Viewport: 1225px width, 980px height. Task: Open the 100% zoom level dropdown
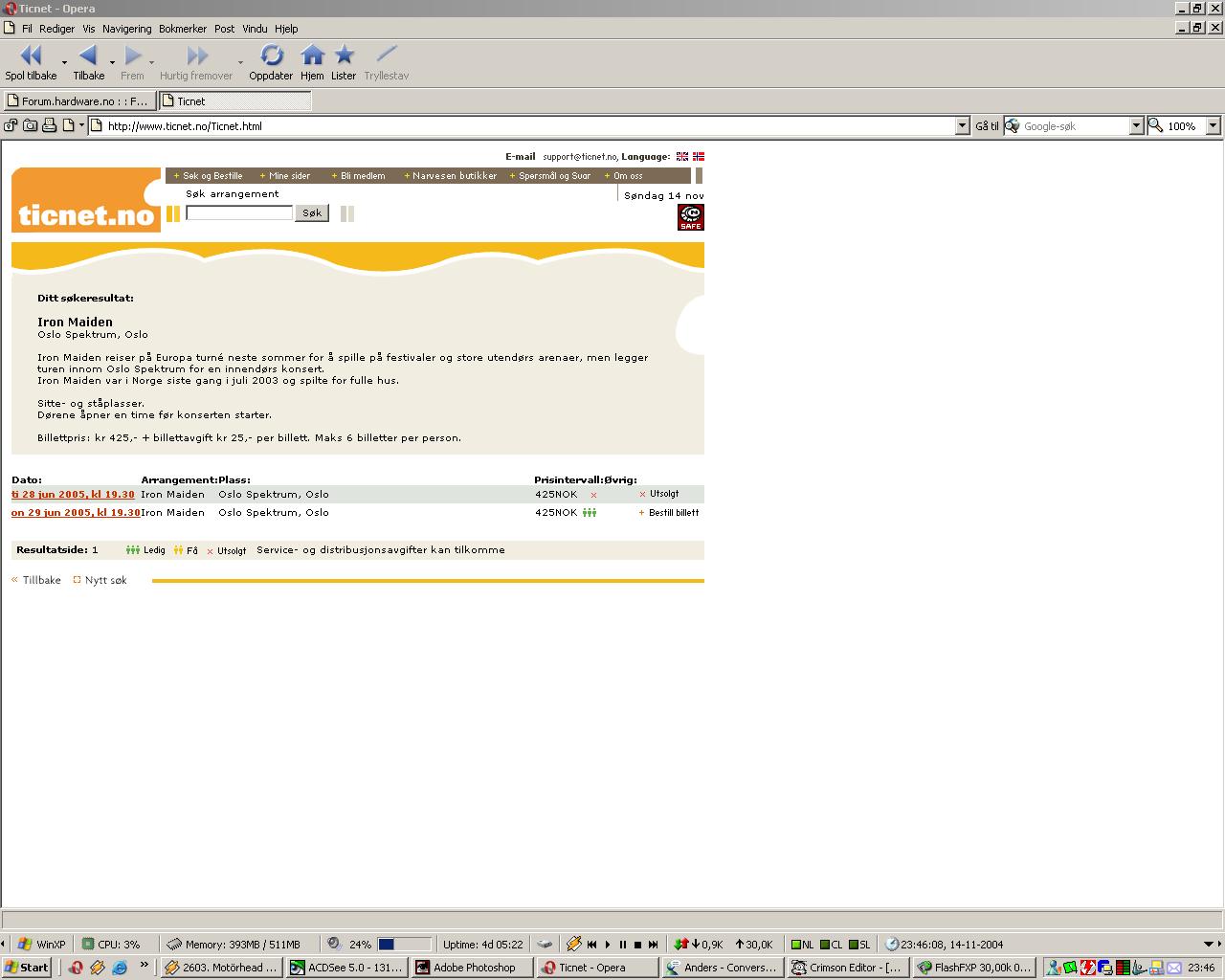pyautogui.click(x=1213, y=125)
